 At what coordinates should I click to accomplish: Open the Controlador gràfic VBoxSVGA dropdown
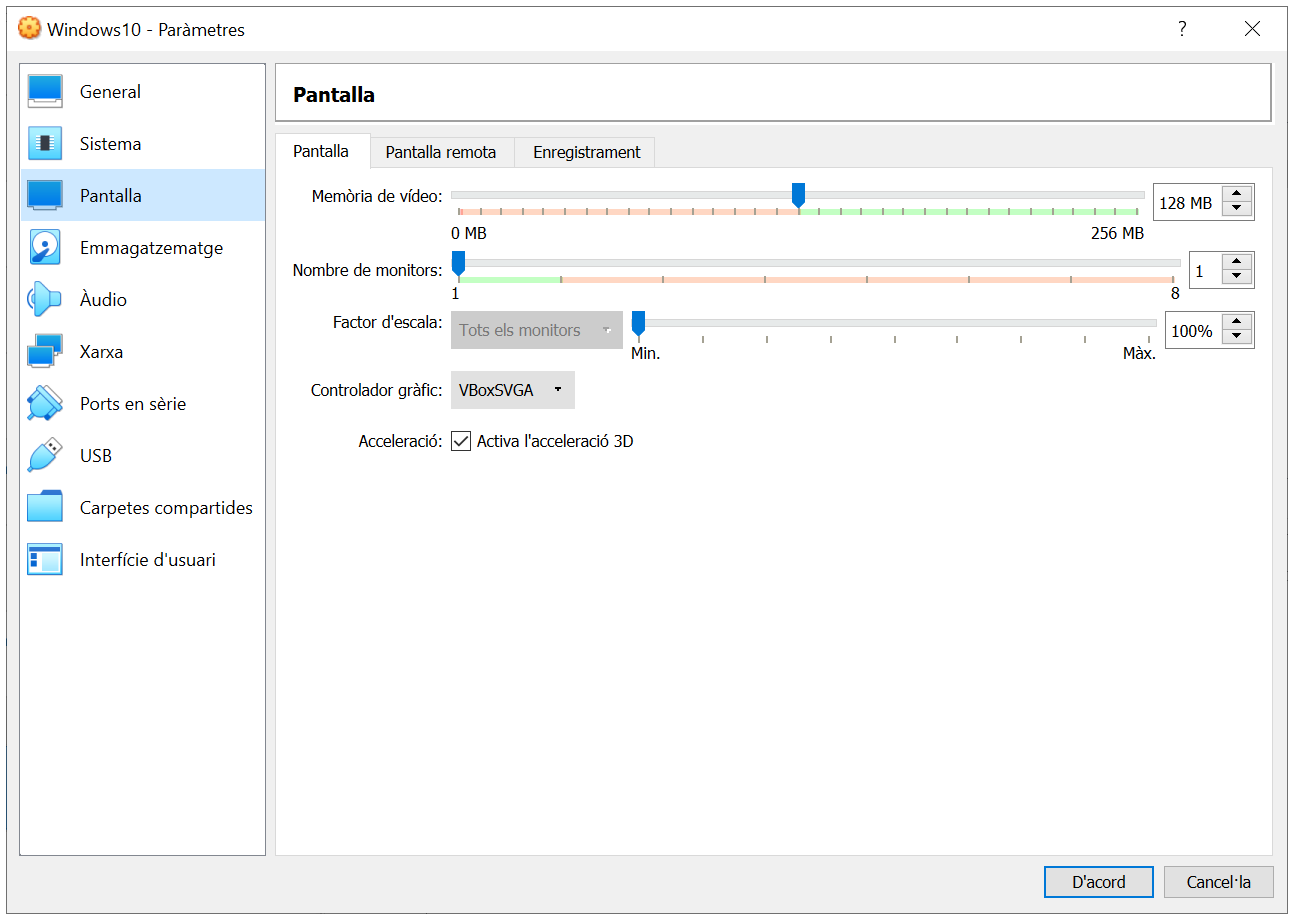tap(513, 390)
